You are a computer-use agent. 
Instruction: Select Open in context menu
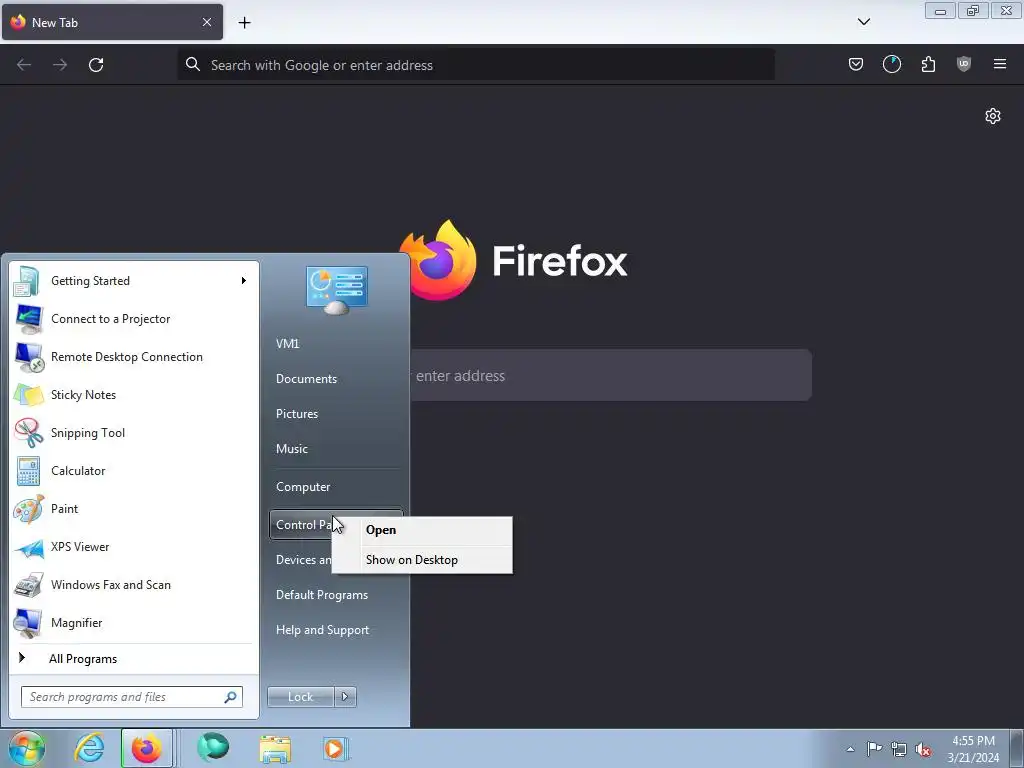423,530
